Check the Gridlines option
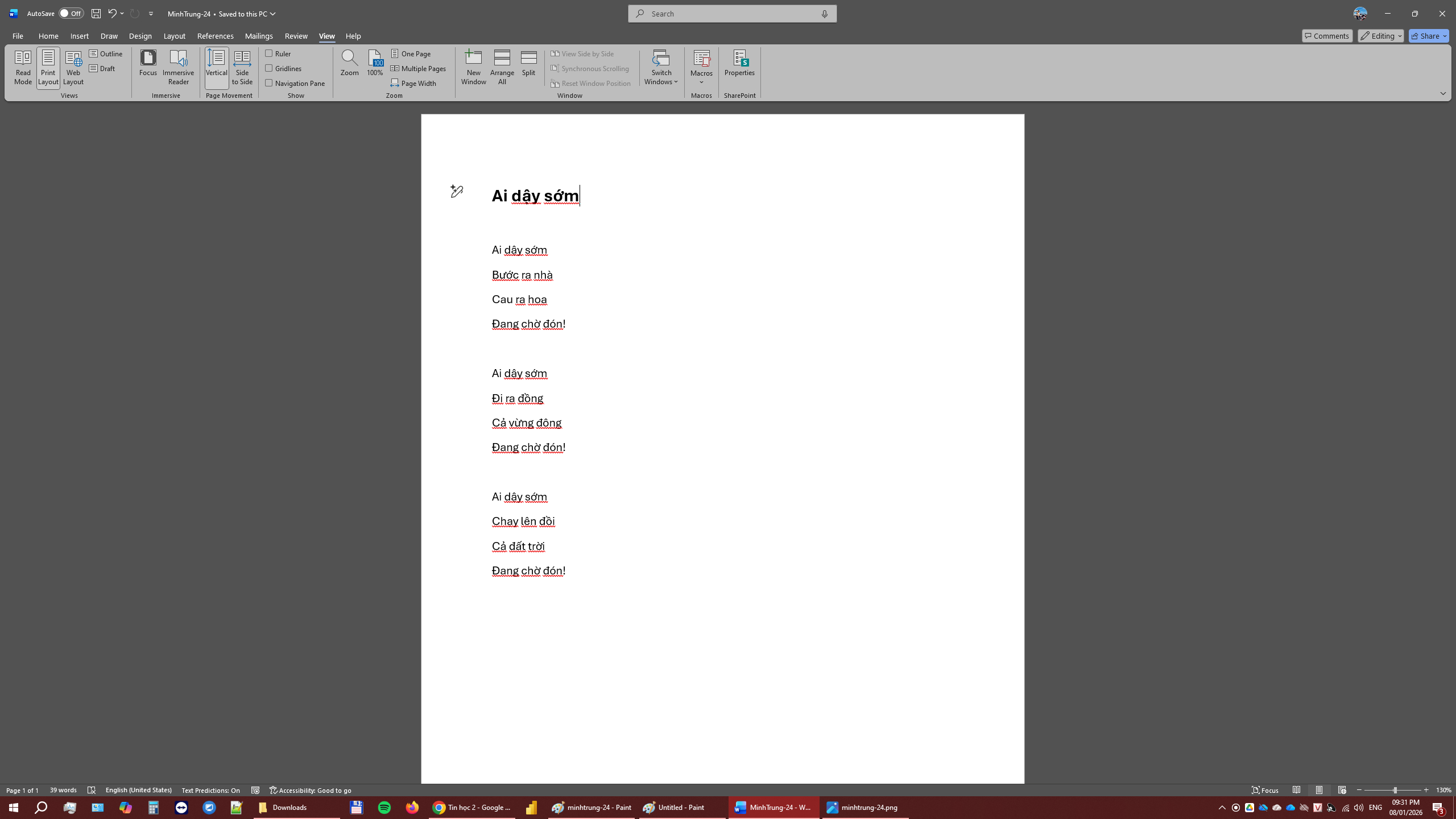Screen dimensions: 1456x819 tap(269, 68)
